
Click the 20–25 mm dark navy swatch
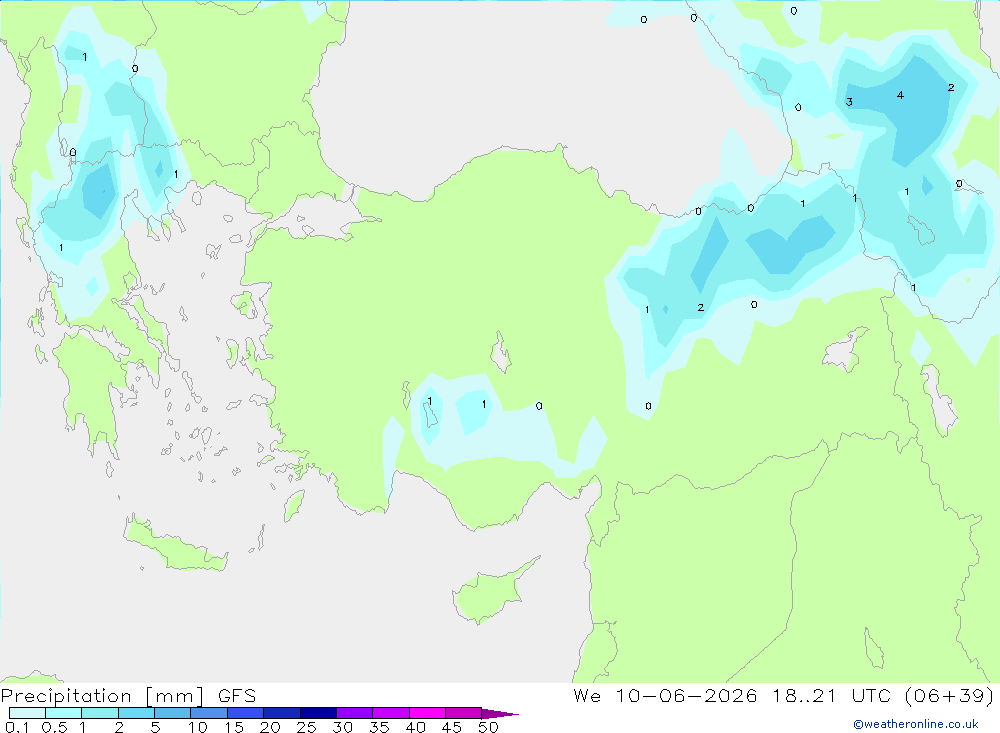click(x=282, y=713)
